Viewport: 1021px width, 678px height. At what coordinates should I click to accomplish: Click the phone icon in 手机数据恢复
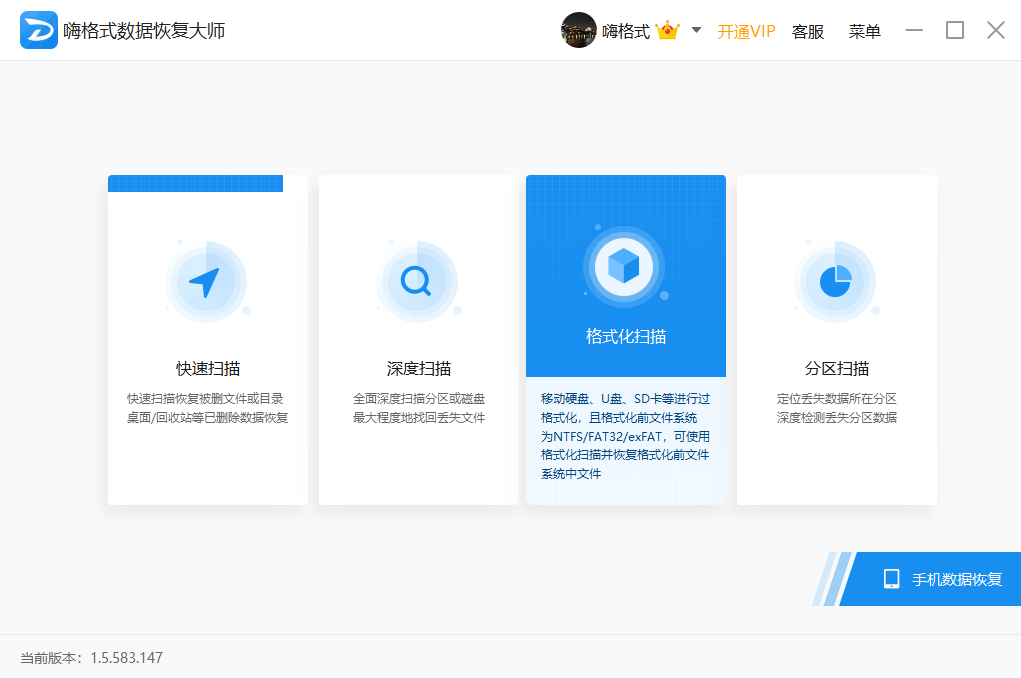891,579
